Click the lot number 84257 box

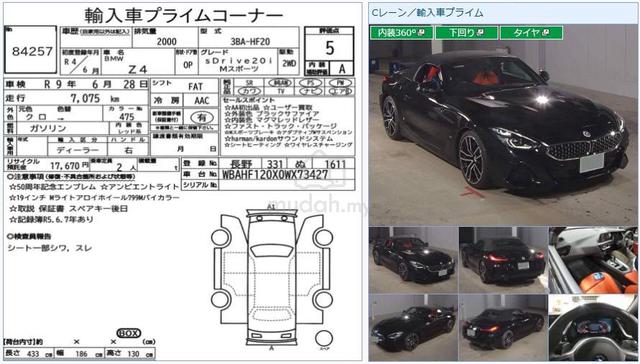(31, 50)
